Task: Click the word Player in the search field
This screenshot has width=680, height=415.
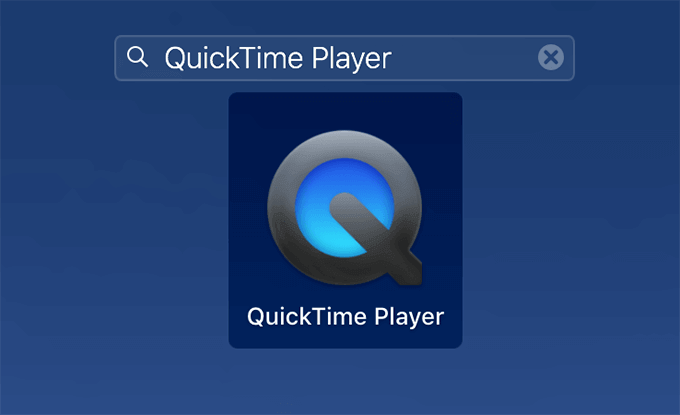Action: 352,59
